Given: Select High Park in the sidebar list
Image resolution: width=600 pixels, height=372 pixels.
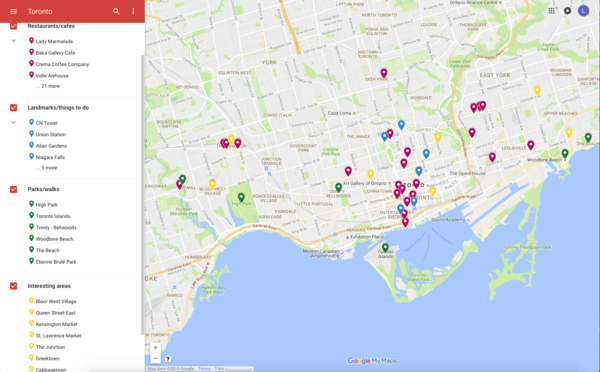Looking at the screenshot, I should tap(47, 205).
